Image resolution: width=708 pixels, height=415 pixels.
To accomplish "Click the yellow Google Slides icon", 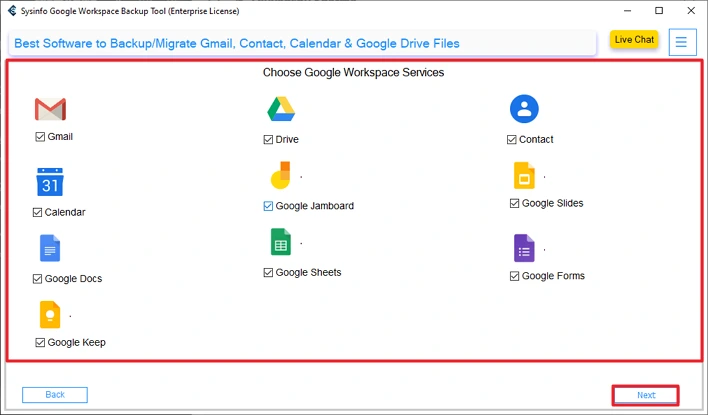I will (524, 175).
